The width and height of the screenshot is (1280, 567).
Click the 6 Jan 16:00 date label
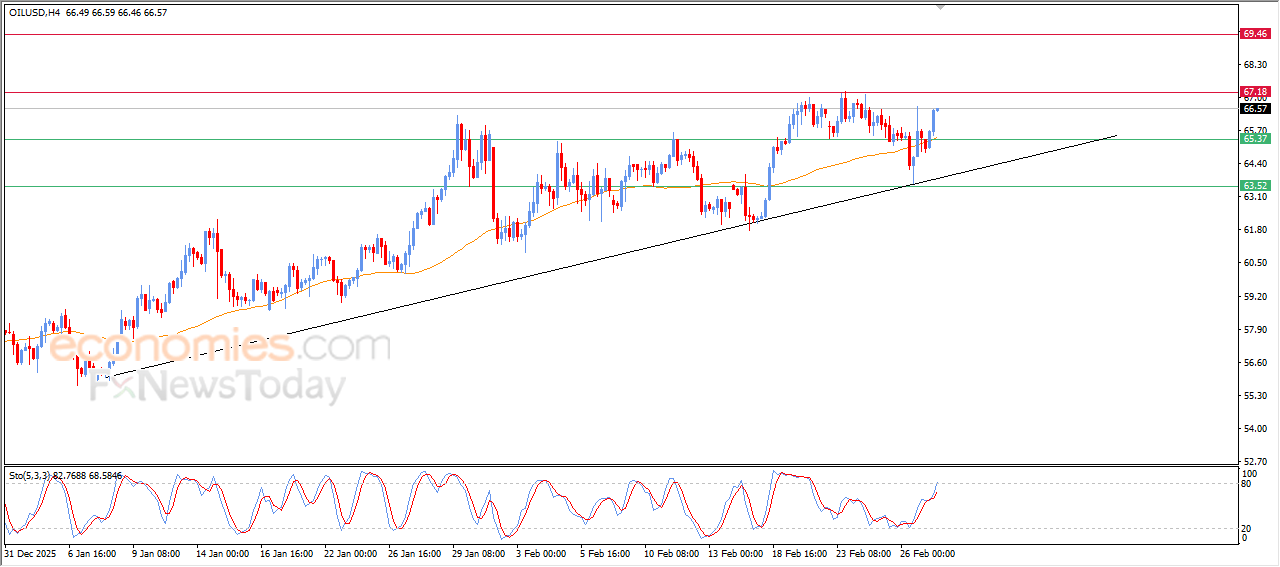(94, 553)
